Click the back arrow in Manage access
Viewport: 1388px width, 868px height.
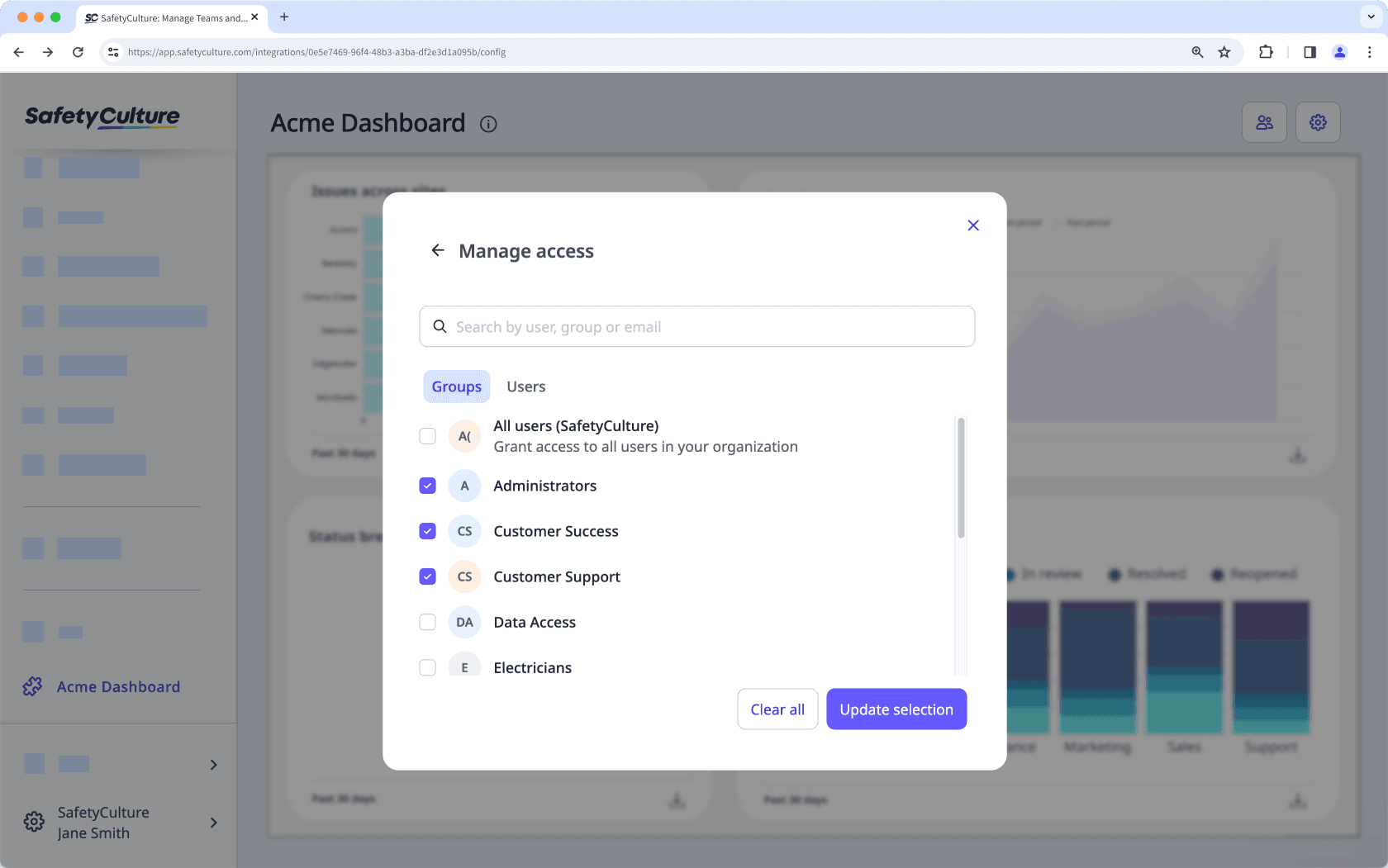[x=437, y=250]
